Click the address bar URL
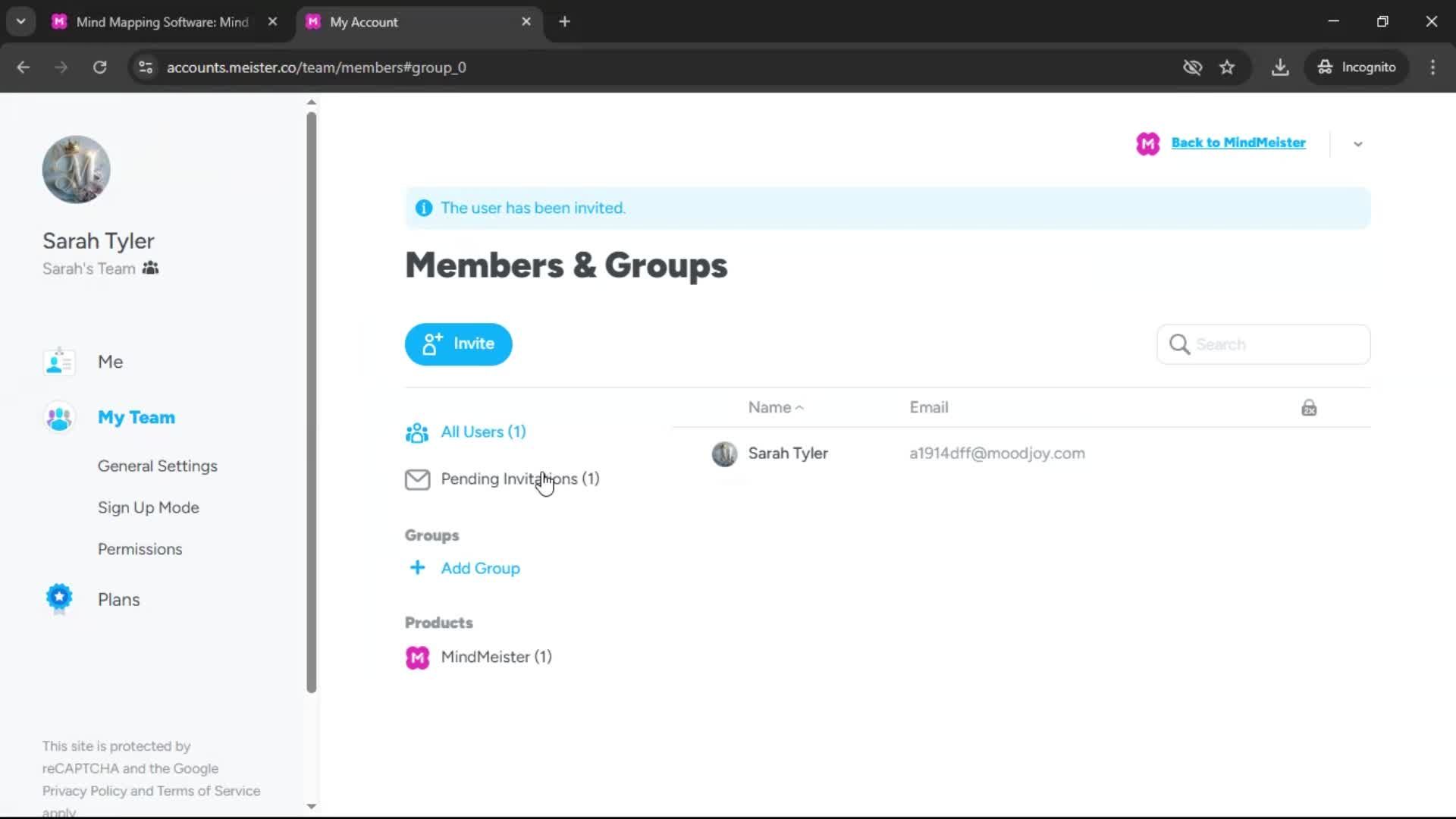This screenshot has height=819, width=1456. click(x=316, y=67)
